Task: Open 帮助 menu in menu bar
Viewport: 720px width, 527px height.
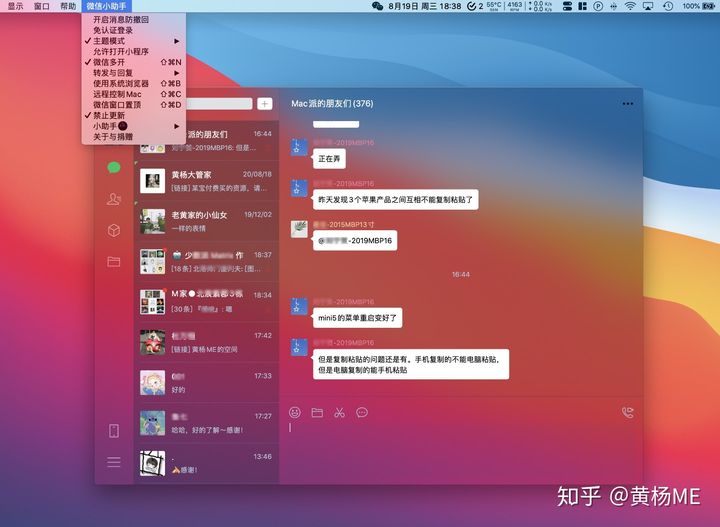Action: click(68, 6)
